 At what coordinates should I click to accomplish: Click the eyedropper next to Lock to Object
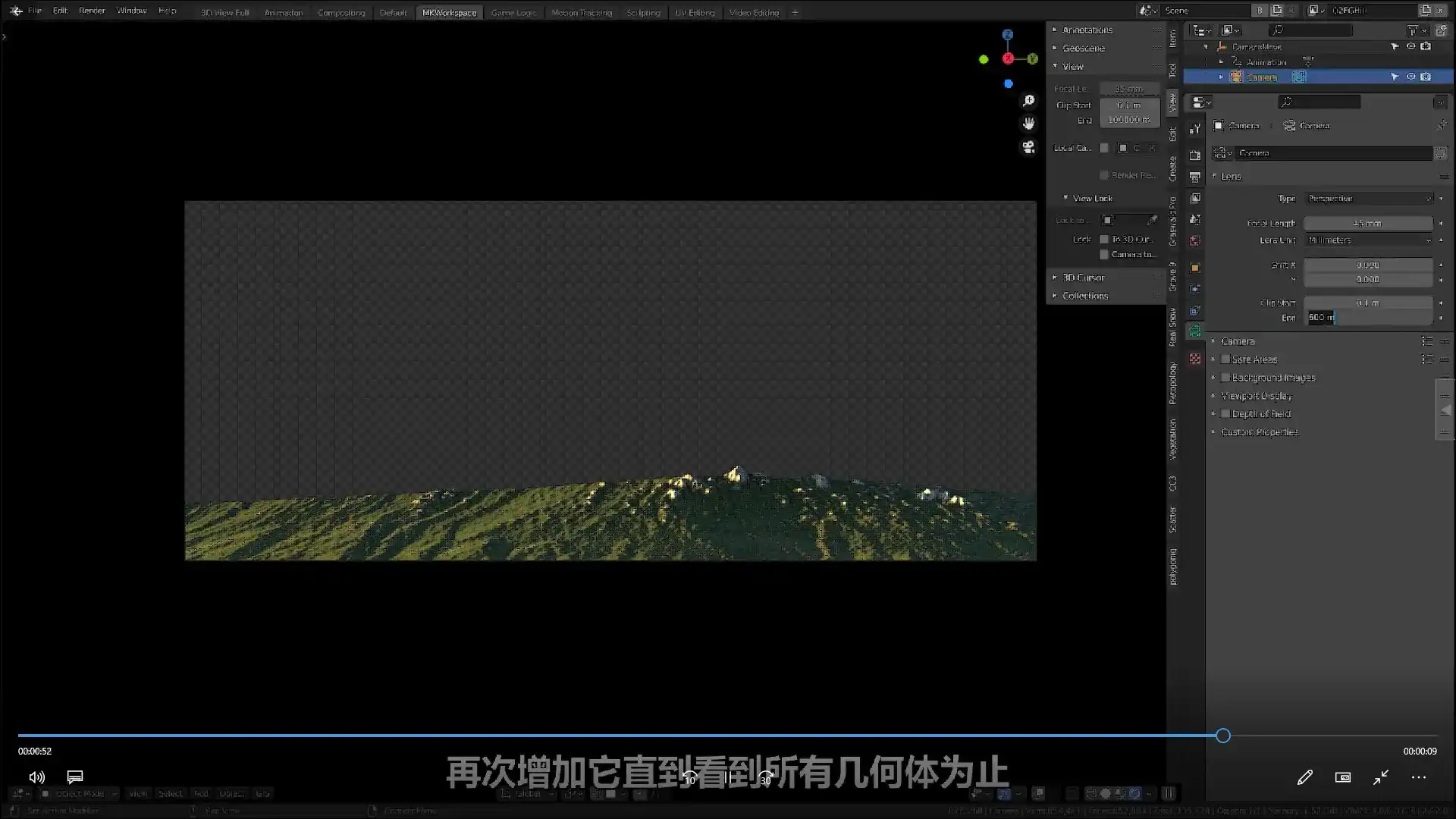[x=1151, y=220]
